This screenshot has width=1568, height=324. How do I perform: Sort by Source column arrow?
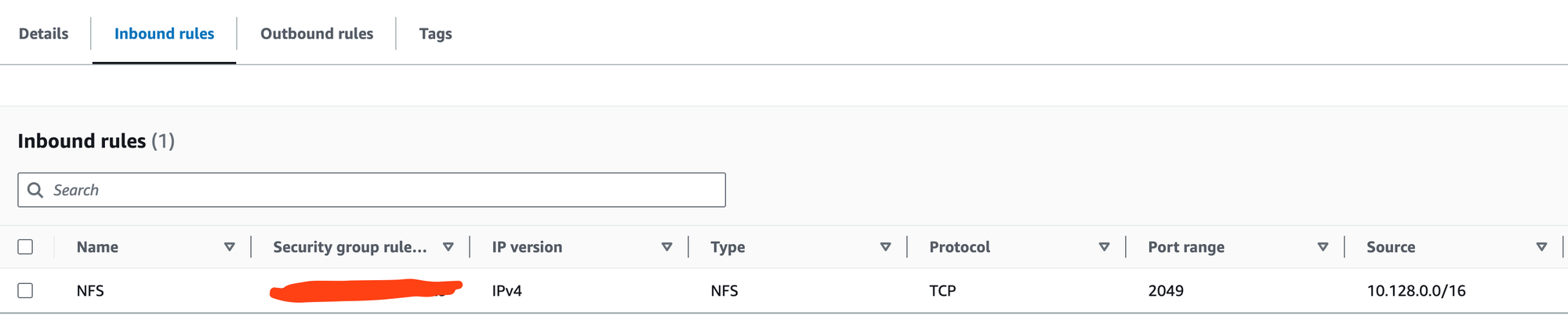(1542, 247)
